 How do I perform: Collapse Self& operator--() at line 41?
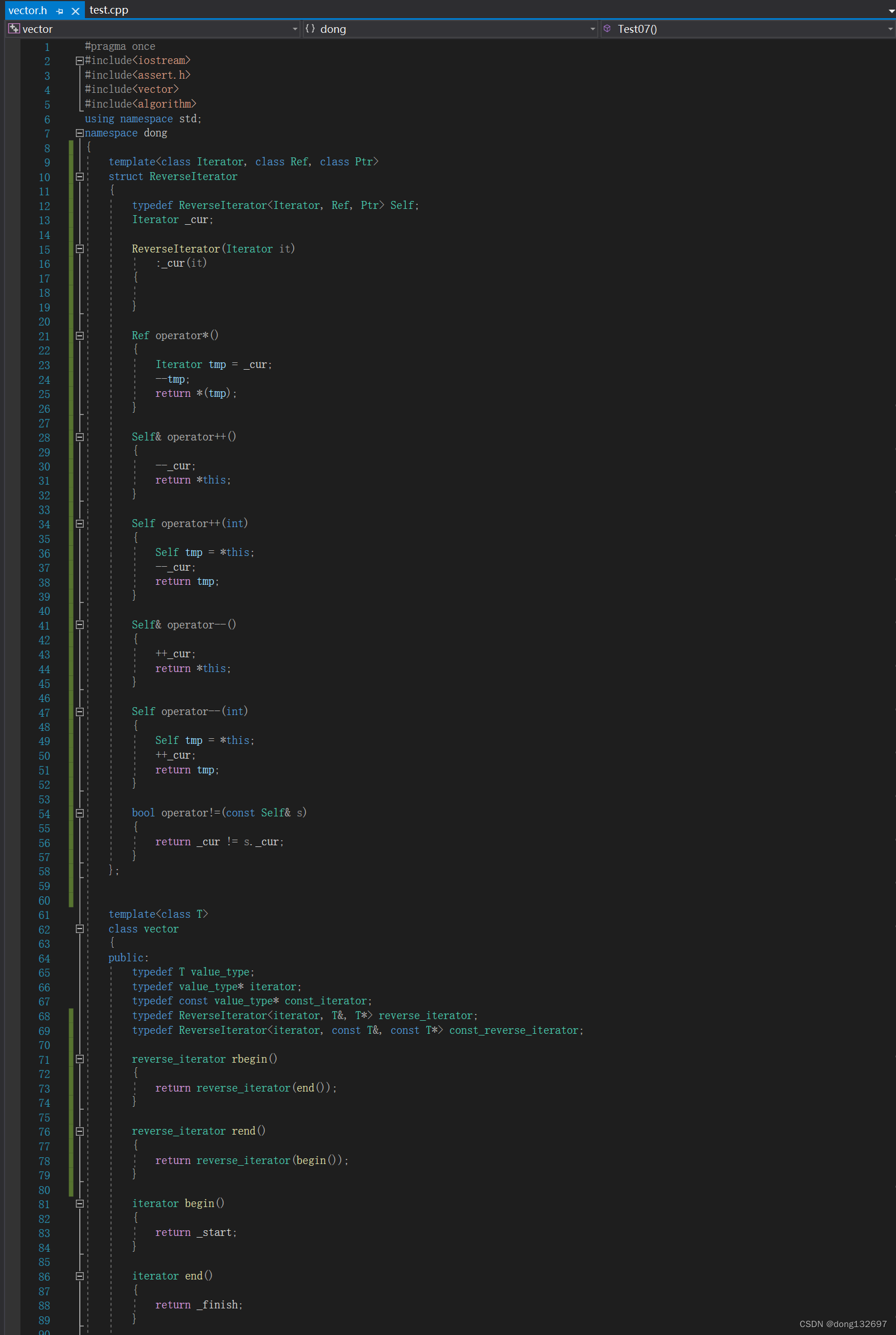[x=80, y=625]
